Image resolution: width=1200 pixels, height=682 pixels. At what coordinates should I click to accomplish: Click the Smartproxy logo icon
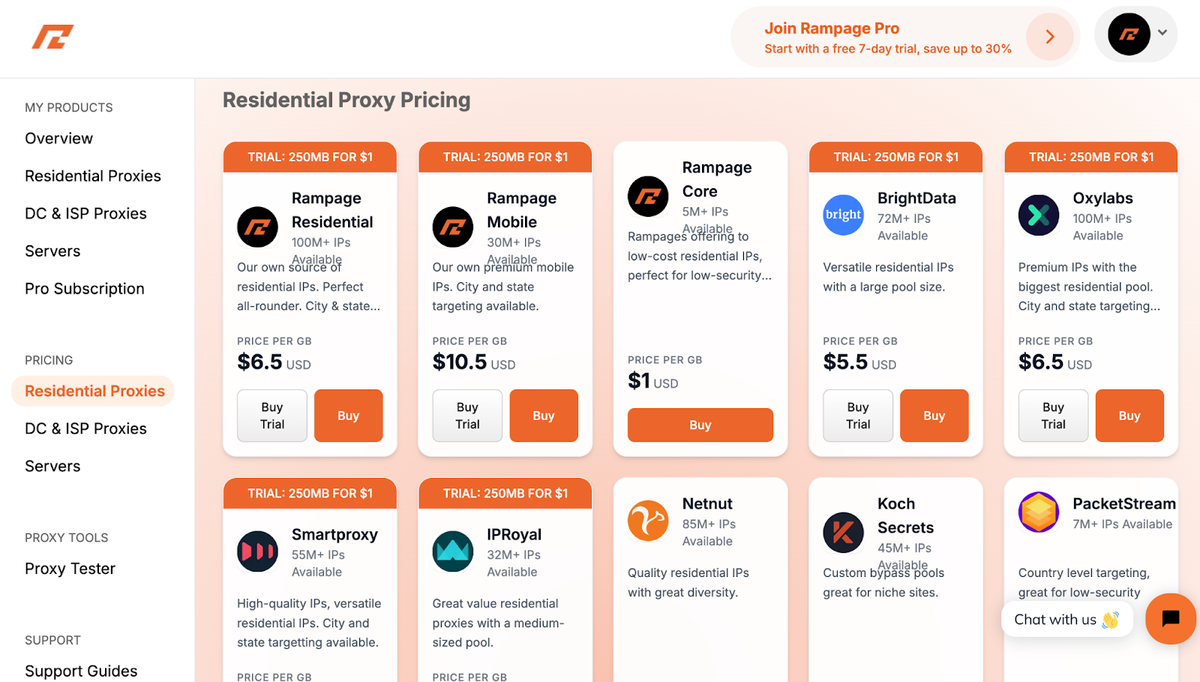(257, 551)
